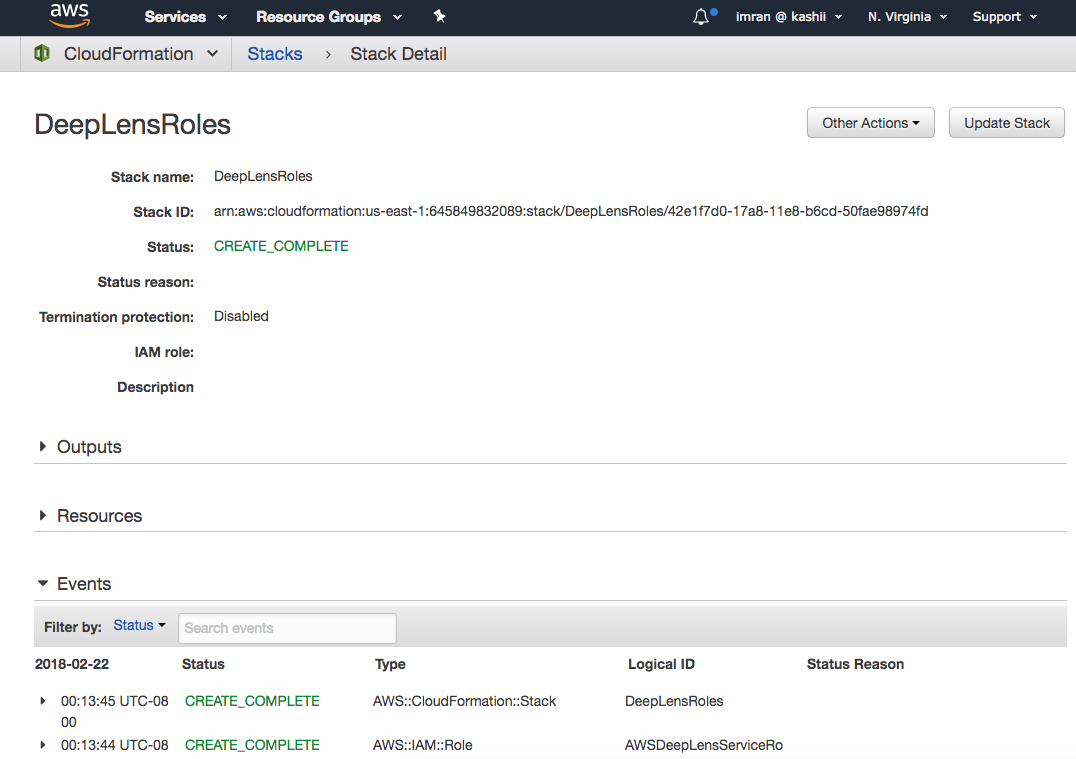Open the Other Actions dropdown button

coord(870,123)
